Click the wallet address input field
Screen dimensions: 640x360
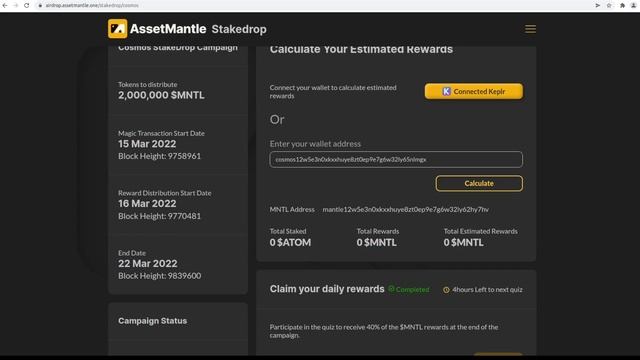pyautogui.click(x=396, y=159)
